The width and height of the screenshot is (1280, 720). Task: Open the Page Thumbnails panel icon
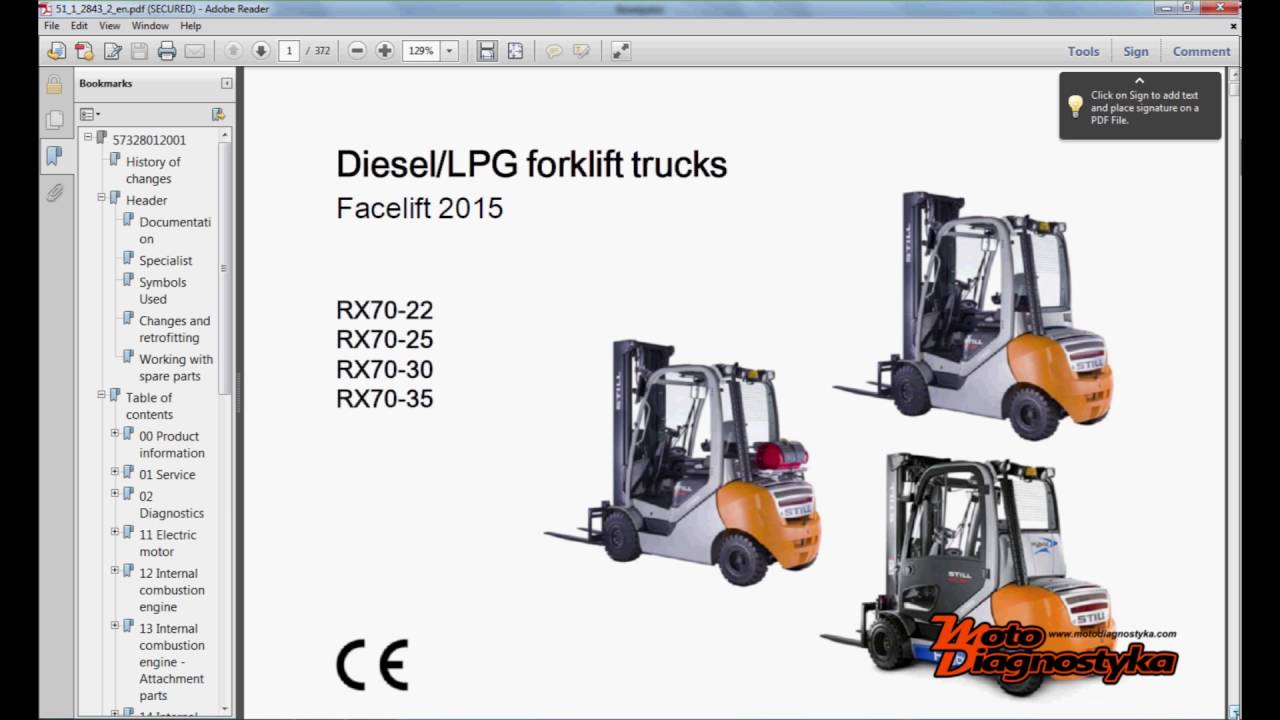[54, 120]
